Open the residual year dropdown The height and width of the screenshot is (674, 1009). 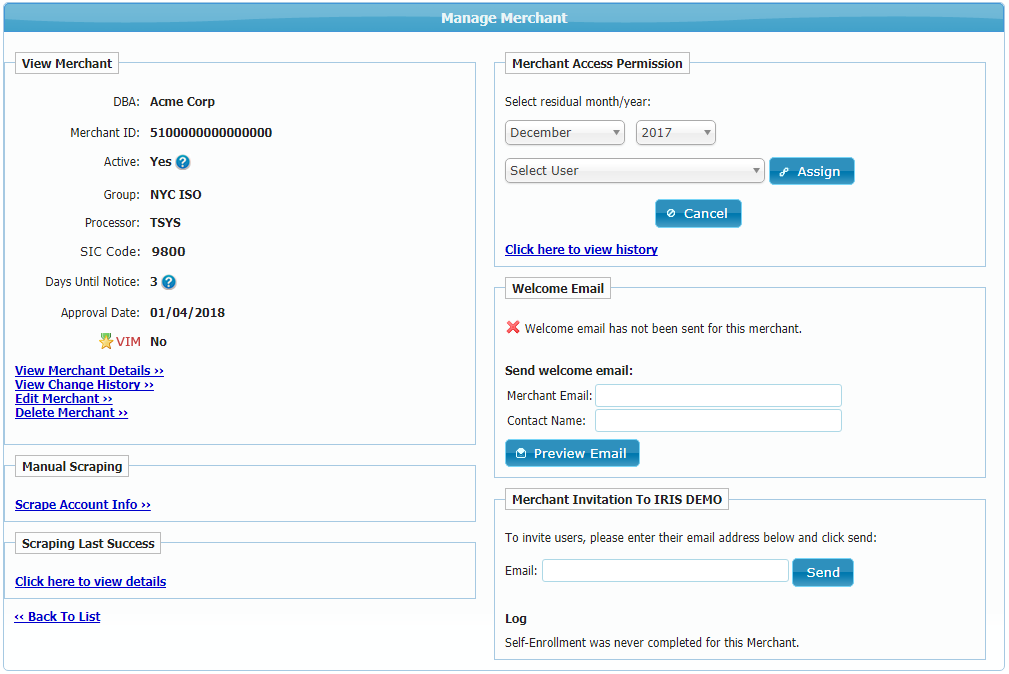[x=676, y=133]
